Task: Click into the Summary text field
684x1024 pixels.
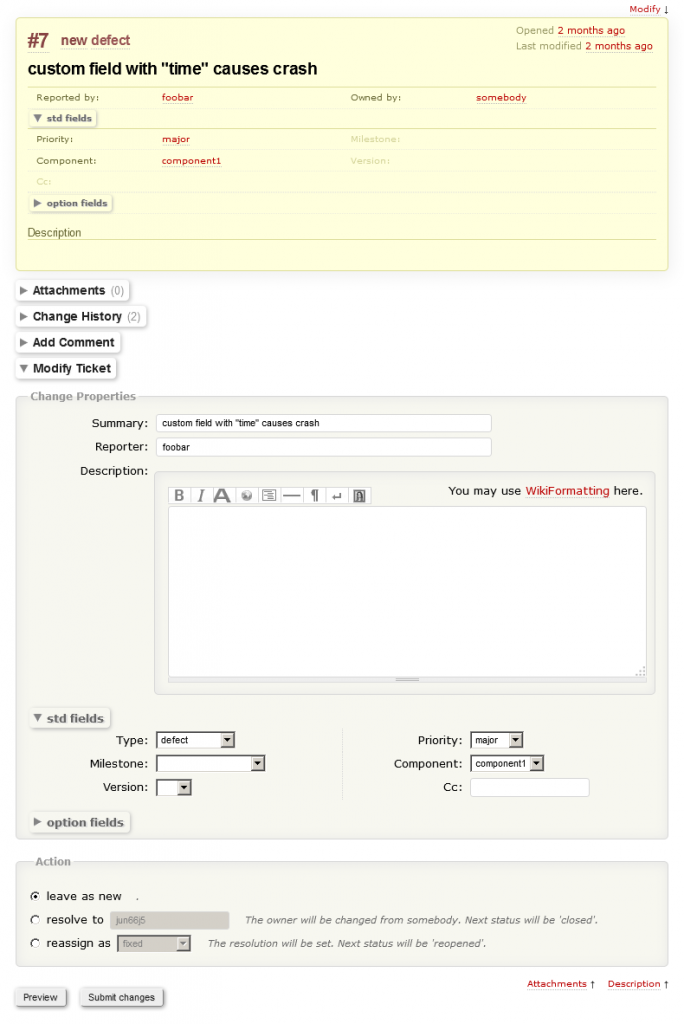Action: click(x=323, y=423)
